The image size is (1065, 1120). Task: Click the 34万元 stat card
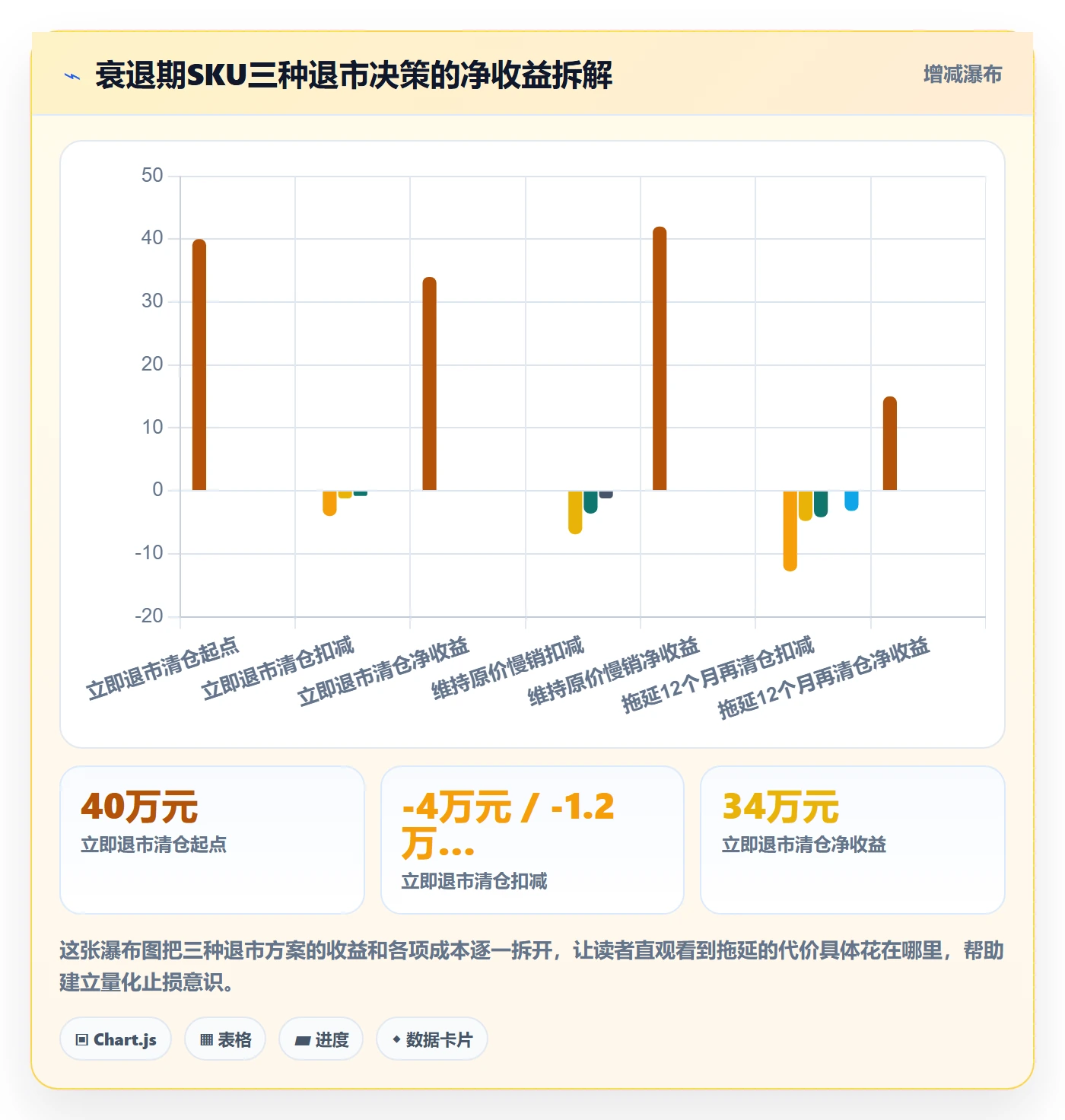pos(853,840)
